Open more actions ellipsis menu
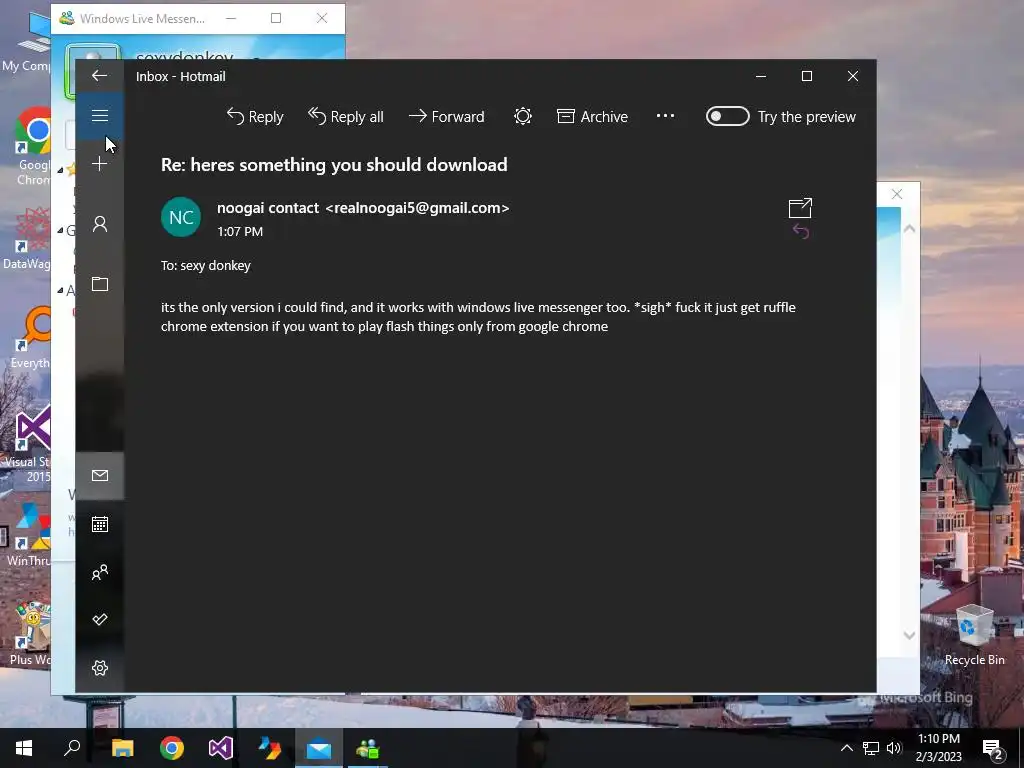This screenshot has width=1024, height=768. click(665, 116)
